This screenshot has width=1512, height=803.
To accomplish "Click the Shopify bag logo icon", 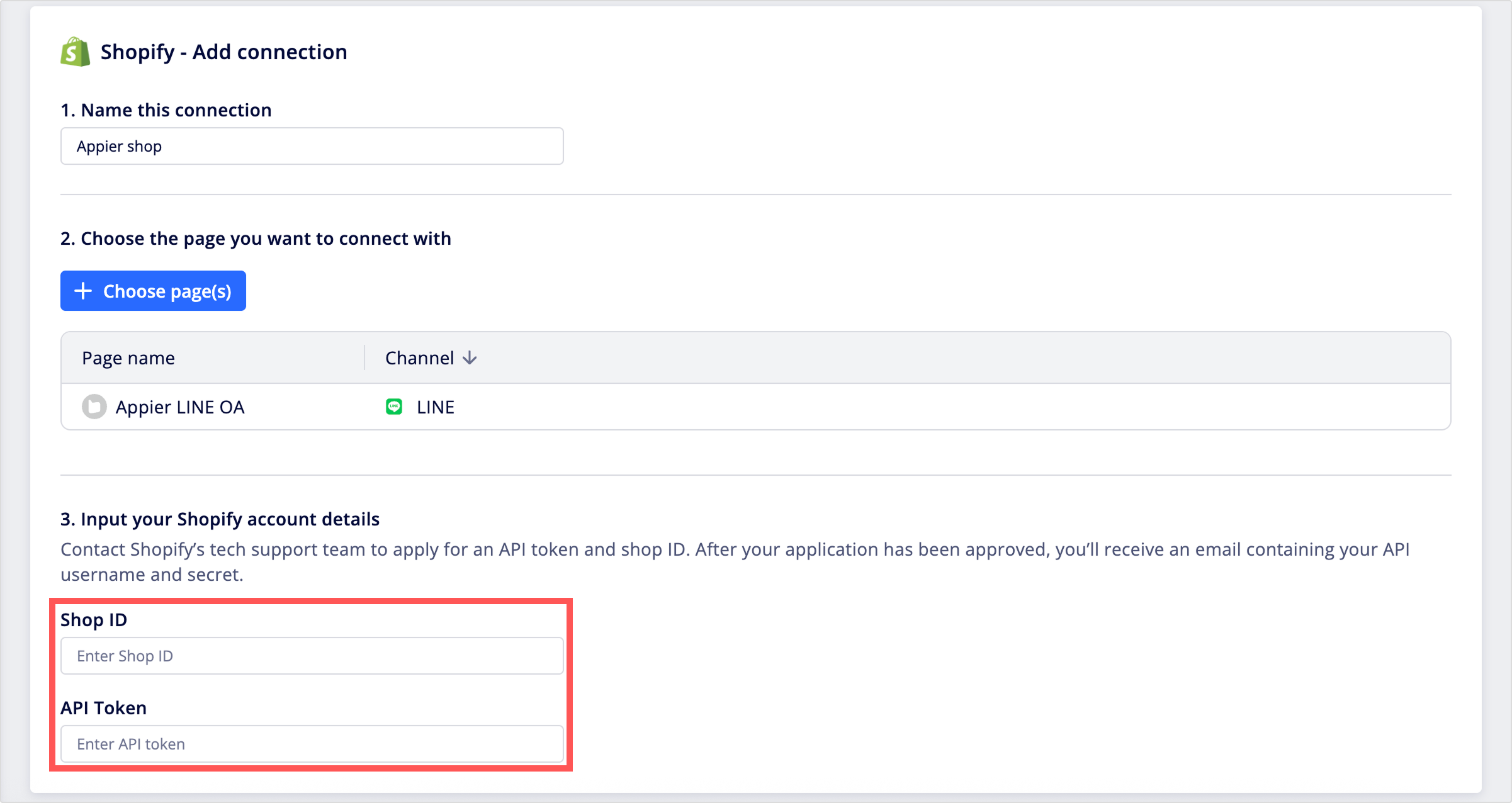I will 75,52.
